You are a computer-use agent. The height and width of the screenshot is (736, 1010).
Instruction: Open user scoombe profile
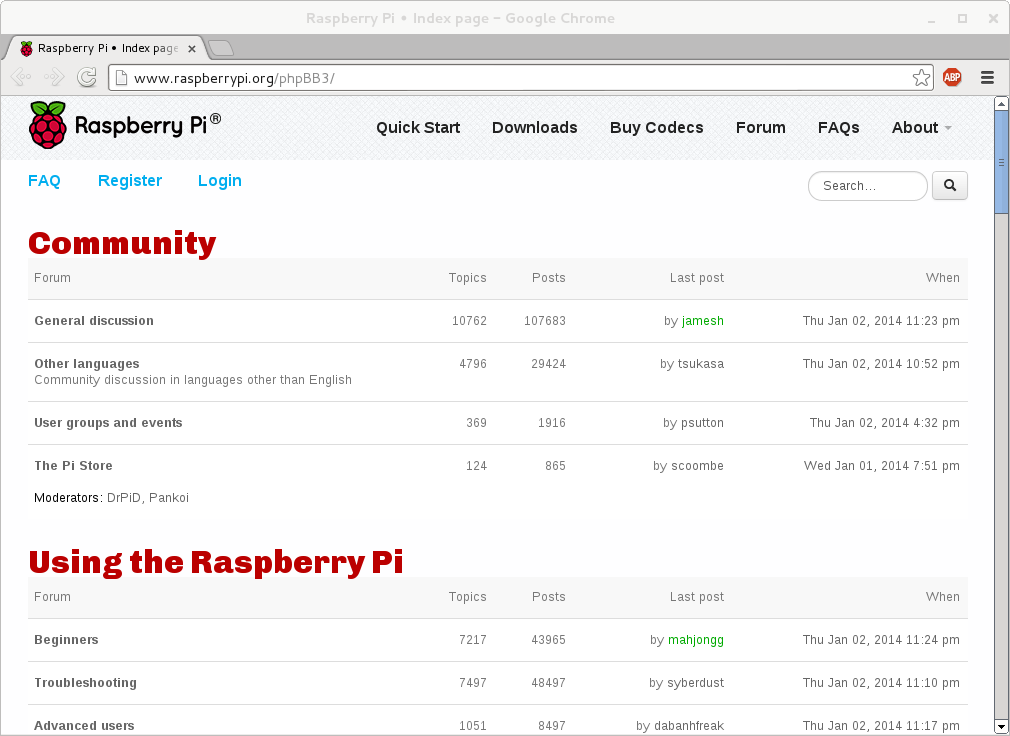click(x=698, y=466)
